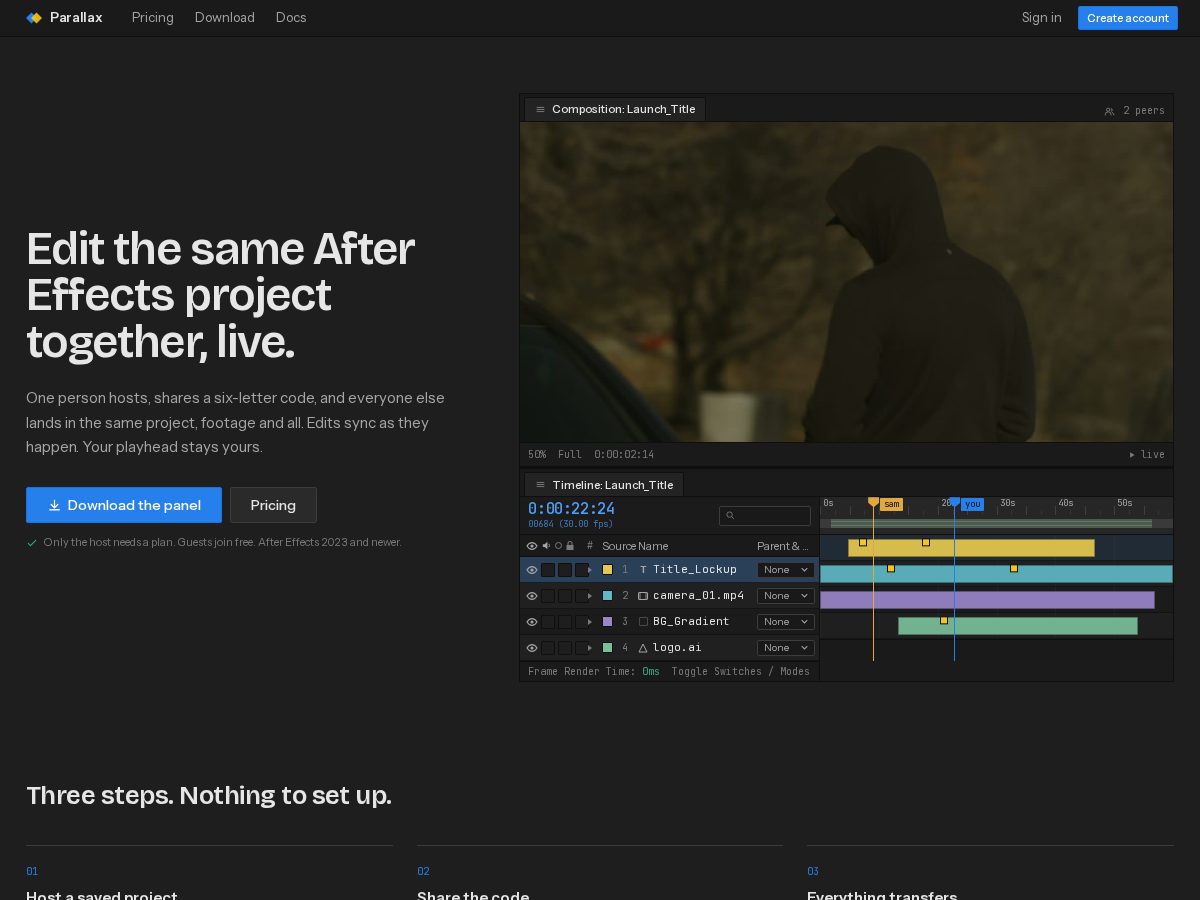Hide the camera_01.mp4 layer

click(x=532, y=596)
